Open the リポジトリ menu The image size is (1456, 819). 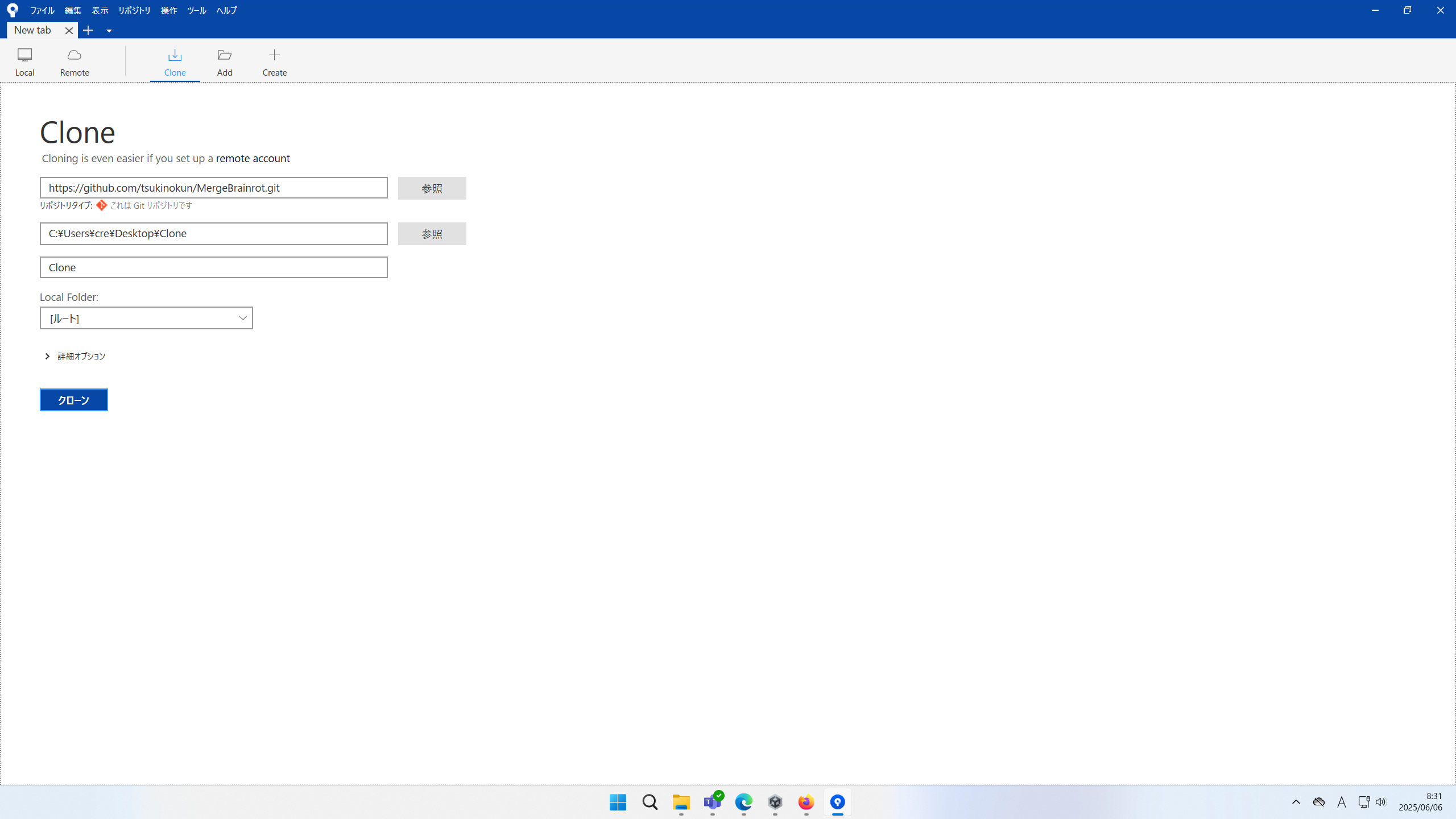[x=134, y=10]
